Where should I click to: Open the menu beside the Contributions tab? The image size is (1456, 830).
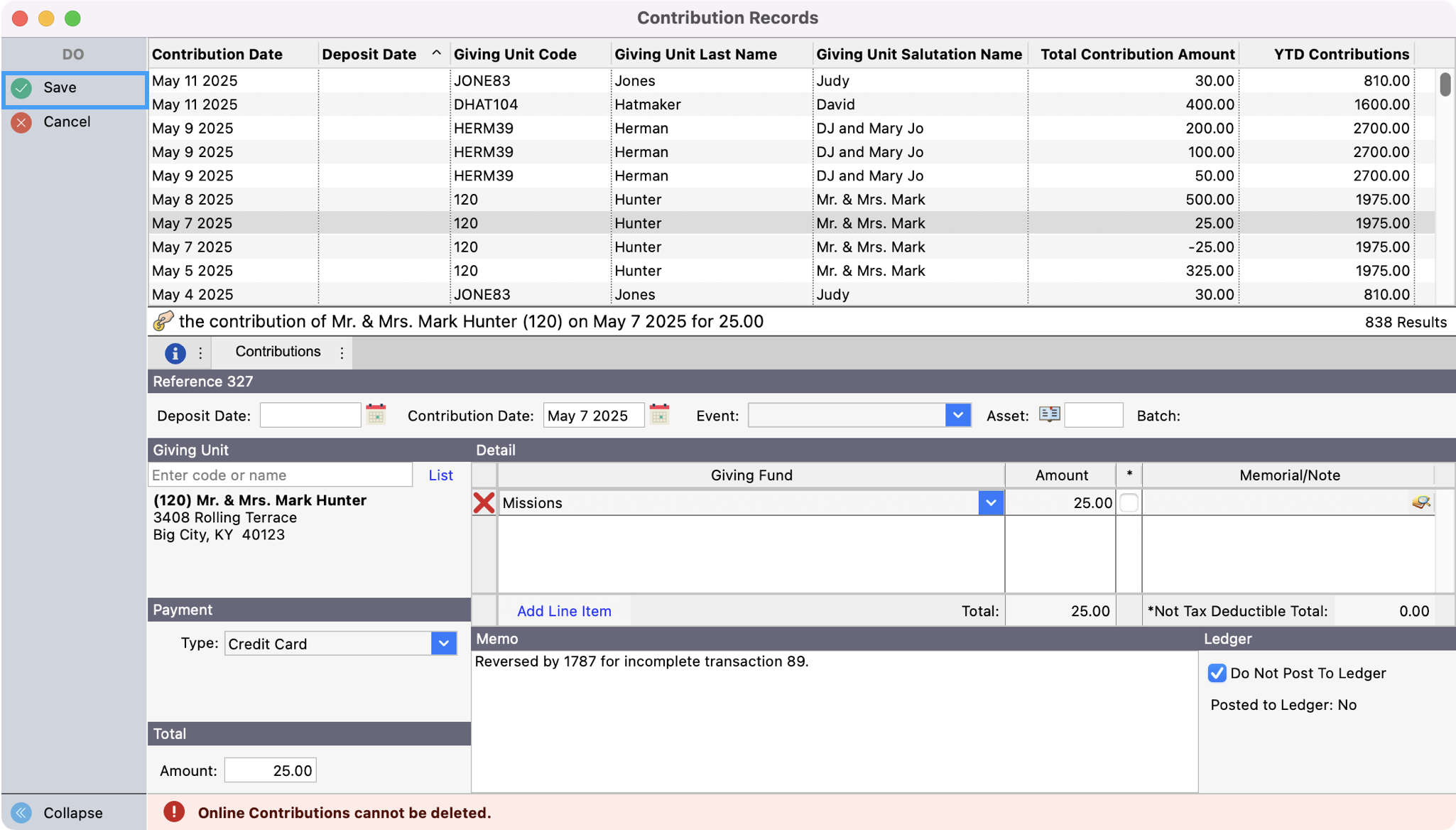pyautogui.click(x=342, y=352)
